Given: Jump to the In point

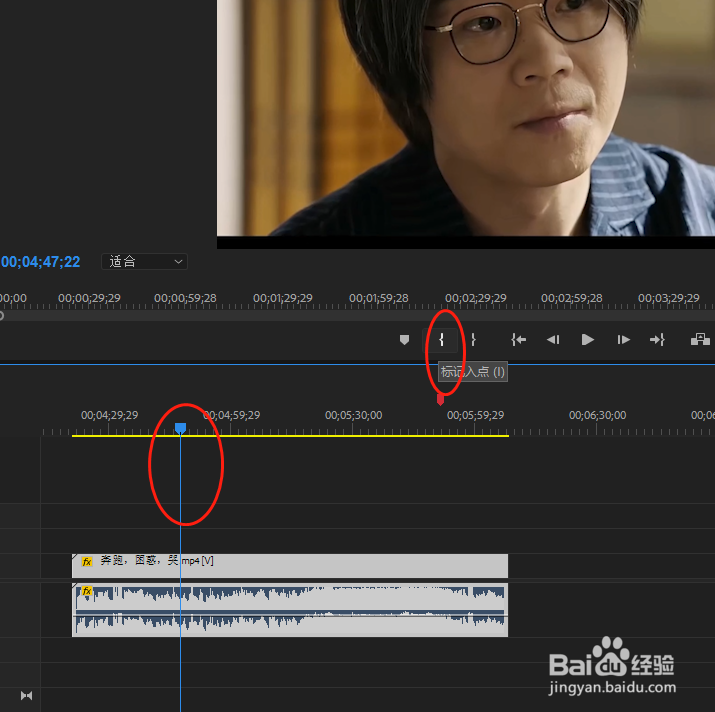Looking at the screenshot, I should [518, 340].
